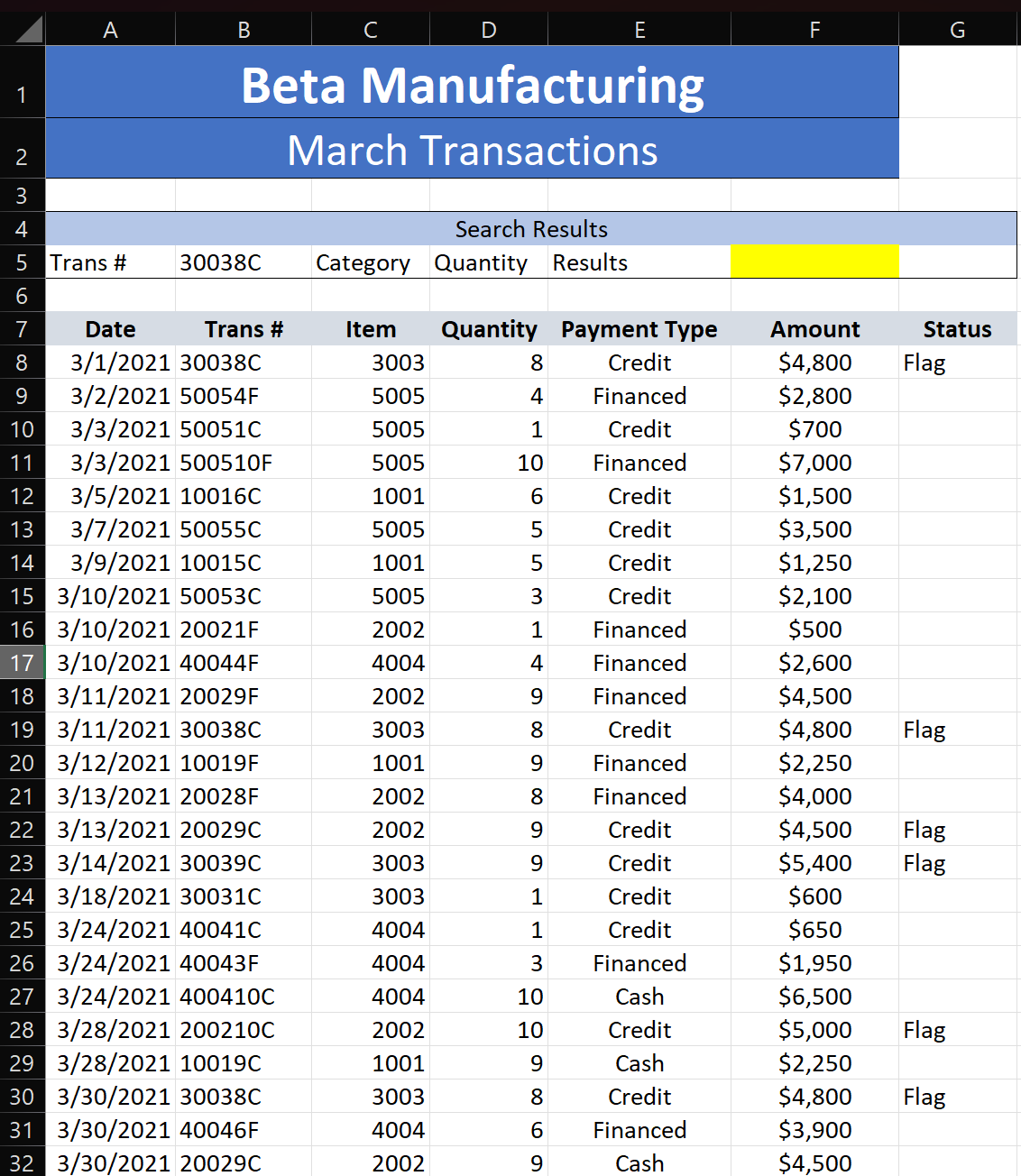Select amount cell $3,500
The height and width of the screenshot is (1176, 1021).
pyautogui.click(x=814, y=529)
